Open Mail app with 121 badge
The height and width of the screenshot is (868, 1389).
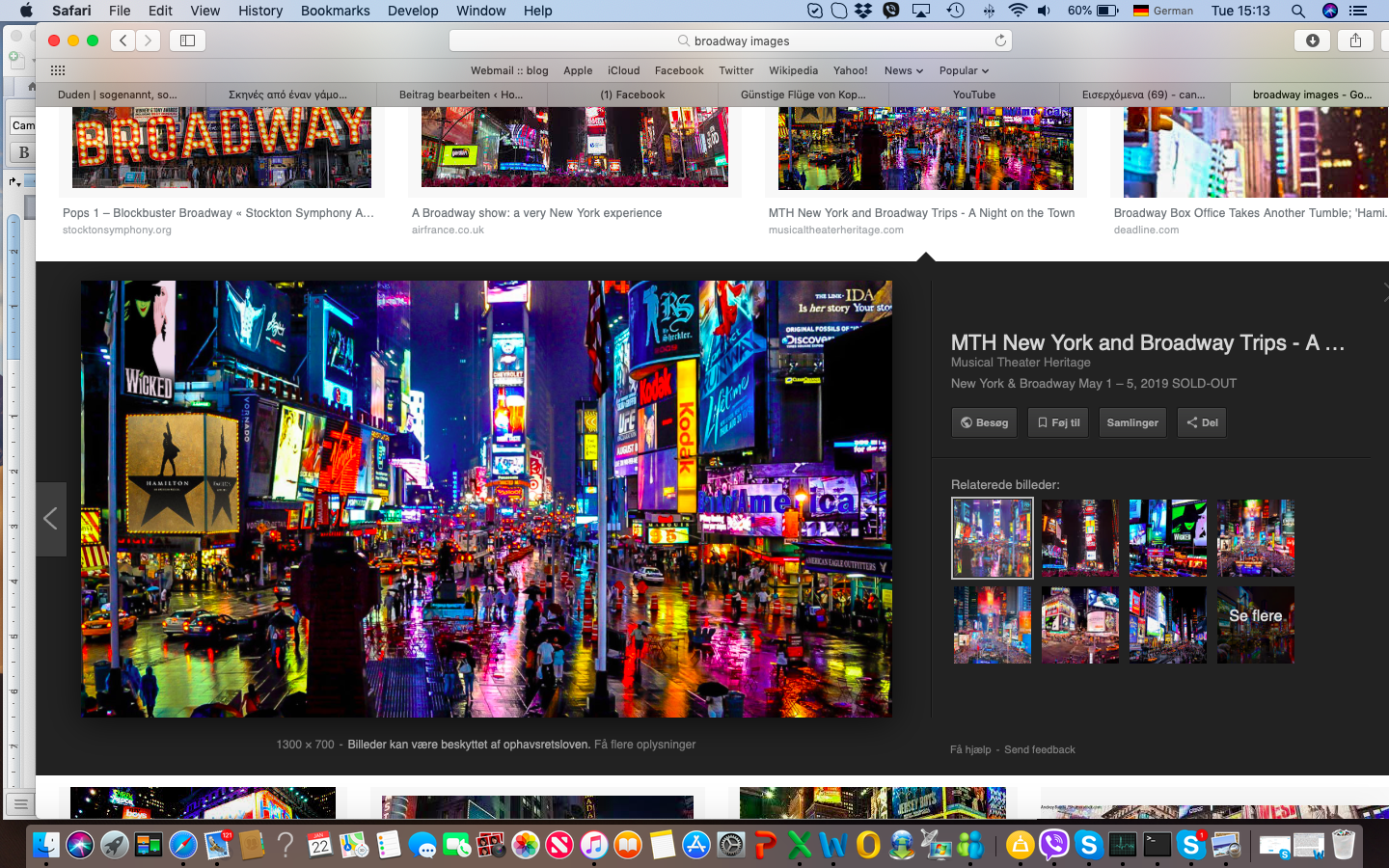click(218, 846)
